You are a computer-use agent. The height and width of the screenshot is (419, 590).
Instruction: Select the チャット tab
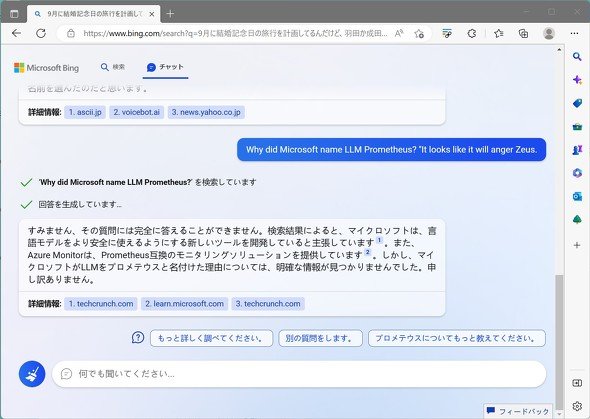click(x=165, y=67)
